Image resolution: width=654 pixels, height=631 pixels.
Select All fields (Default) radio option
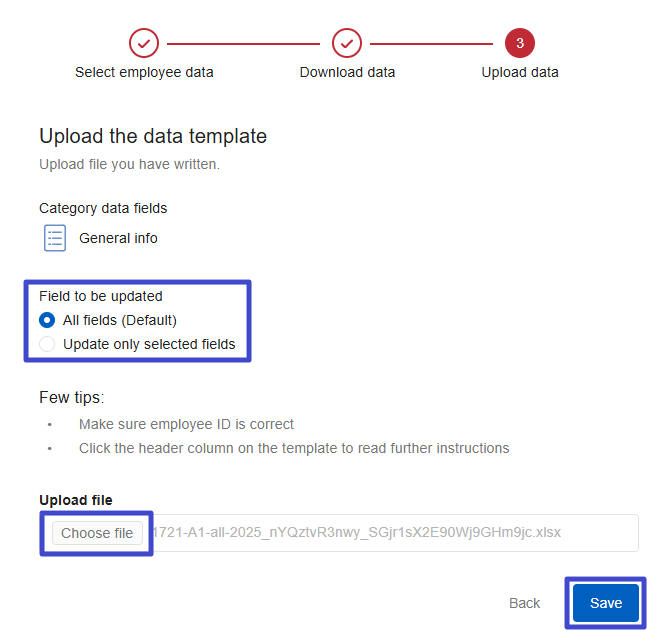47,320
